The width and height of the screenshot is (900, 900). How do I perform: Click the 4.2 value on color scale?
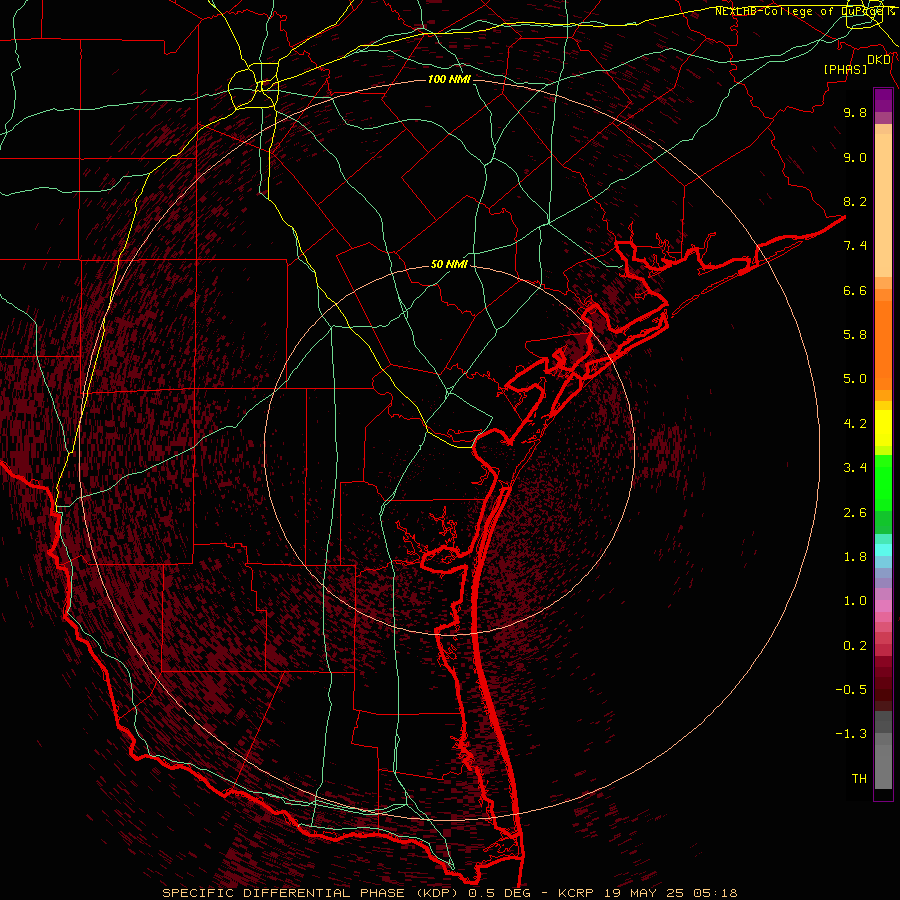(x=855, y=424)
